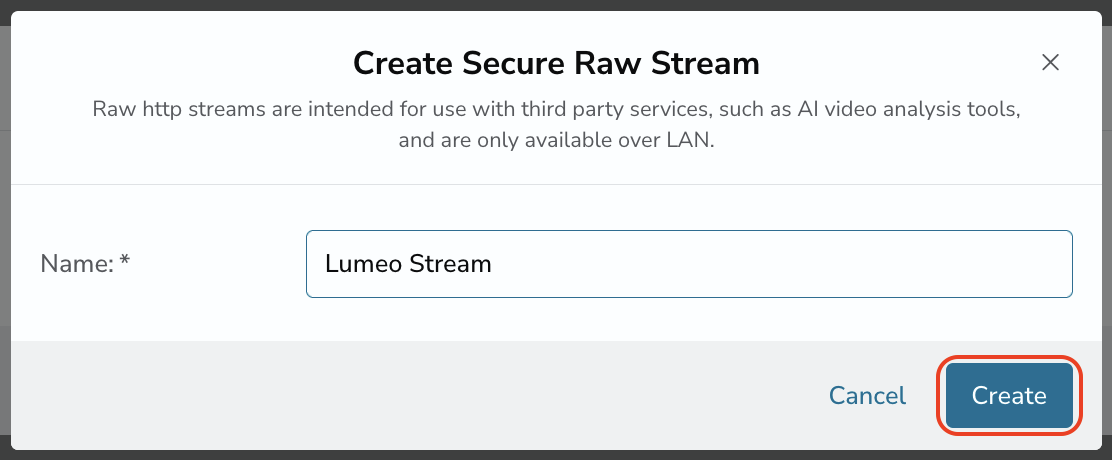Image resolution: width=1112 pixels, height=460 pixels.
Task: Select the 'Lumeo Stream' text in Name field
Action: (408, 264)
